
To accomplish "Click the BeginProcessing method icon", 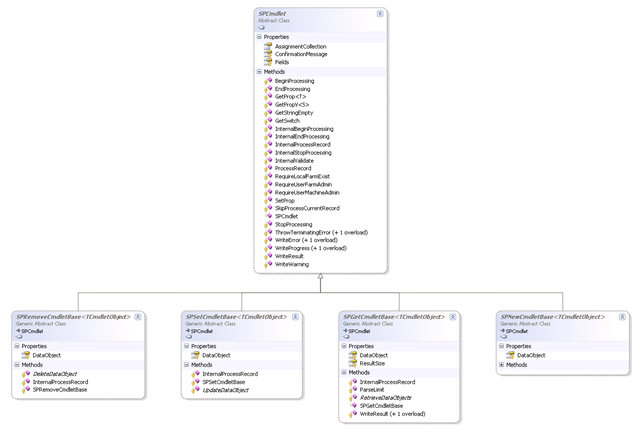I will pyautogui.click(x=268, y=81).
